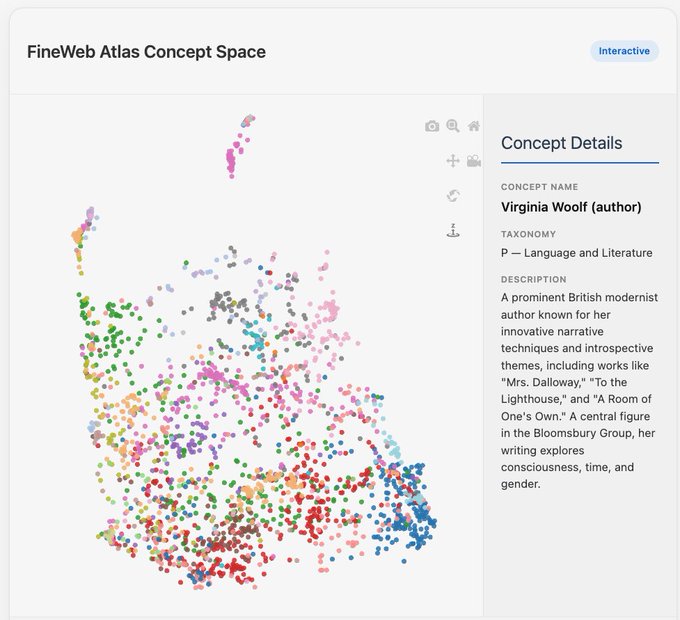
Task: Click the isolated pink cluster at plot top
Action: click(233, 155)
